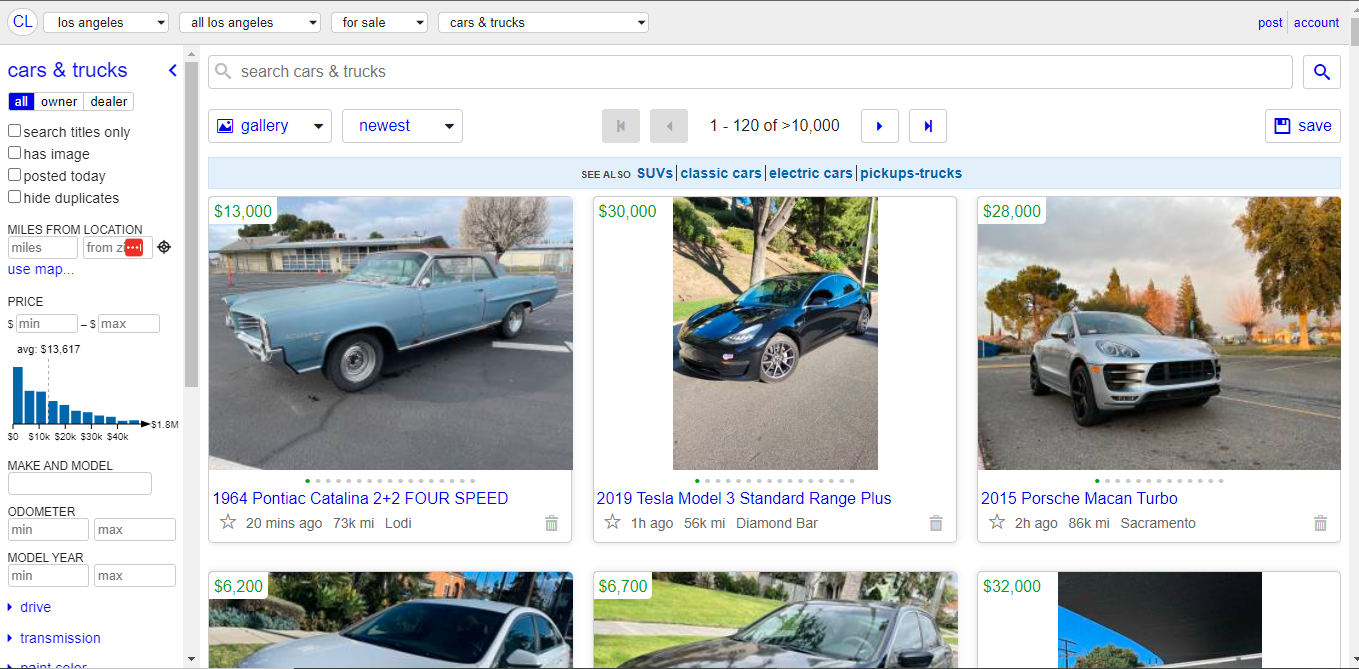Click the save search floppy button
Viewport: 1359px width, 669px height.
pos(1303,126)
